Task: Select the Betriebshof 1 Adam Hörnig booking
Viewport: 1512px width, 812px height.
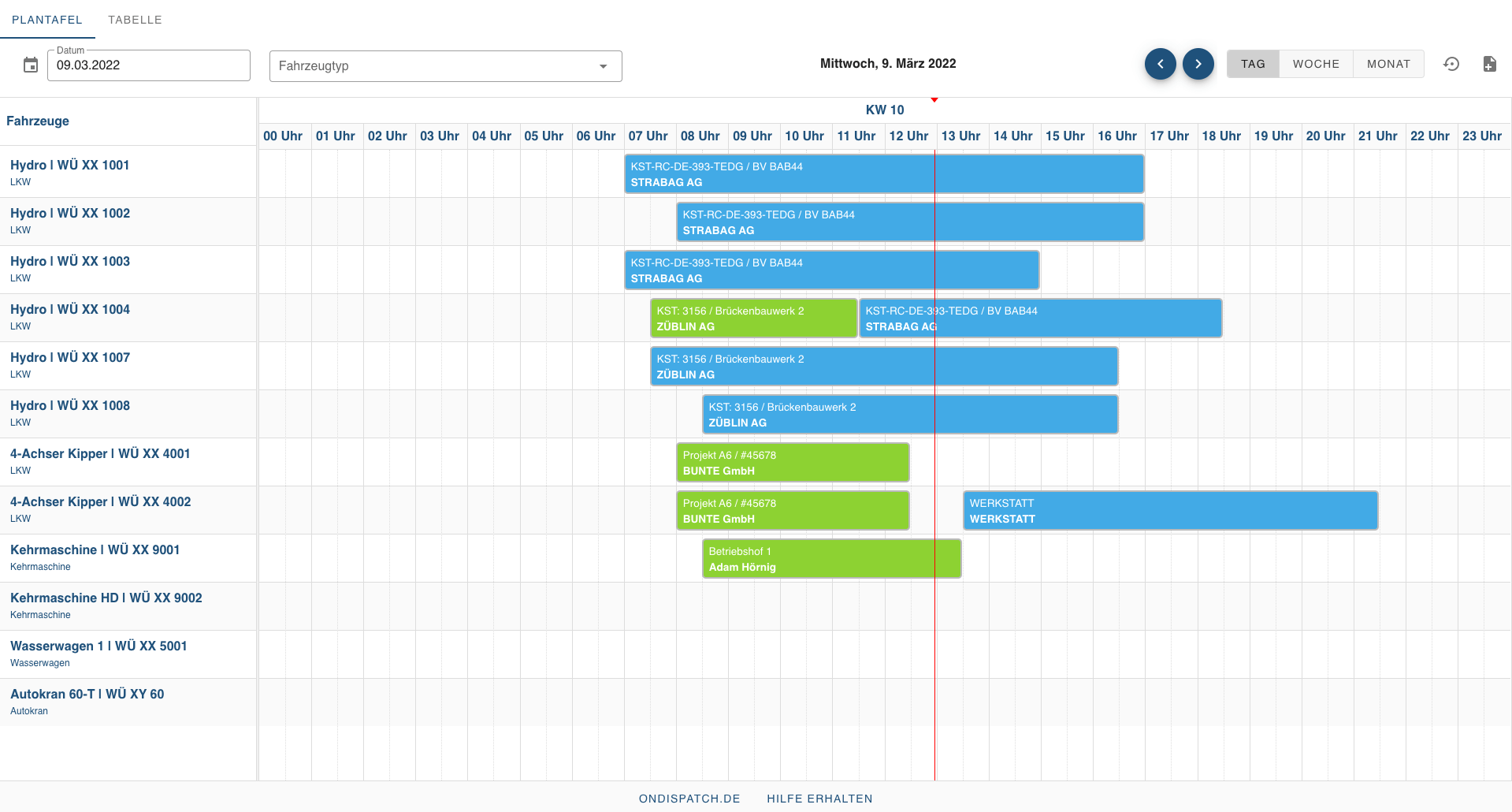Action: click(x=831, y=559)
